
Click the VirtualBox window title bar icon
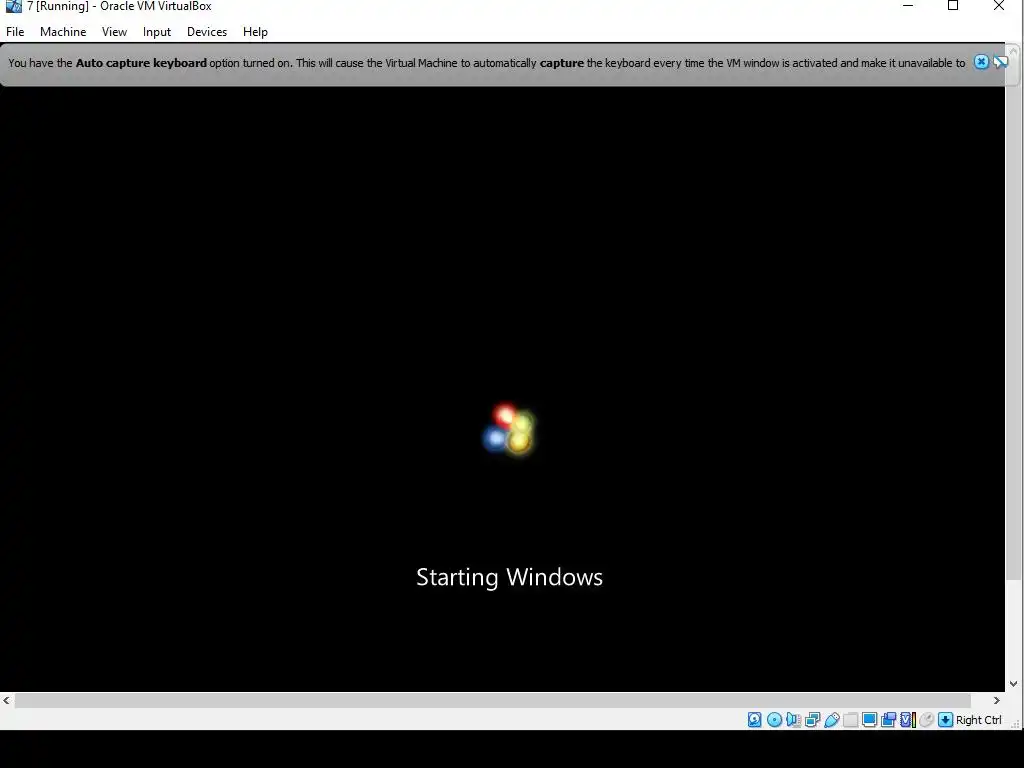[x=13, y=6]
